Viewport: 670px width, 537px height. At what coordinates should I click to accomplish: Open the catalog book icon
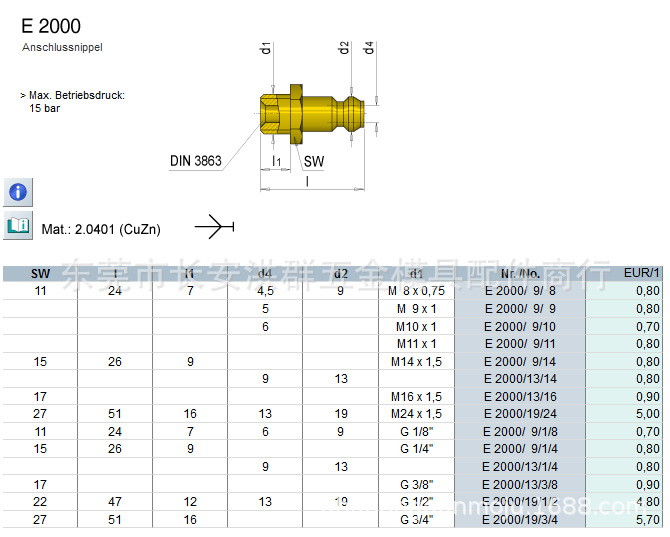point(18,225)
